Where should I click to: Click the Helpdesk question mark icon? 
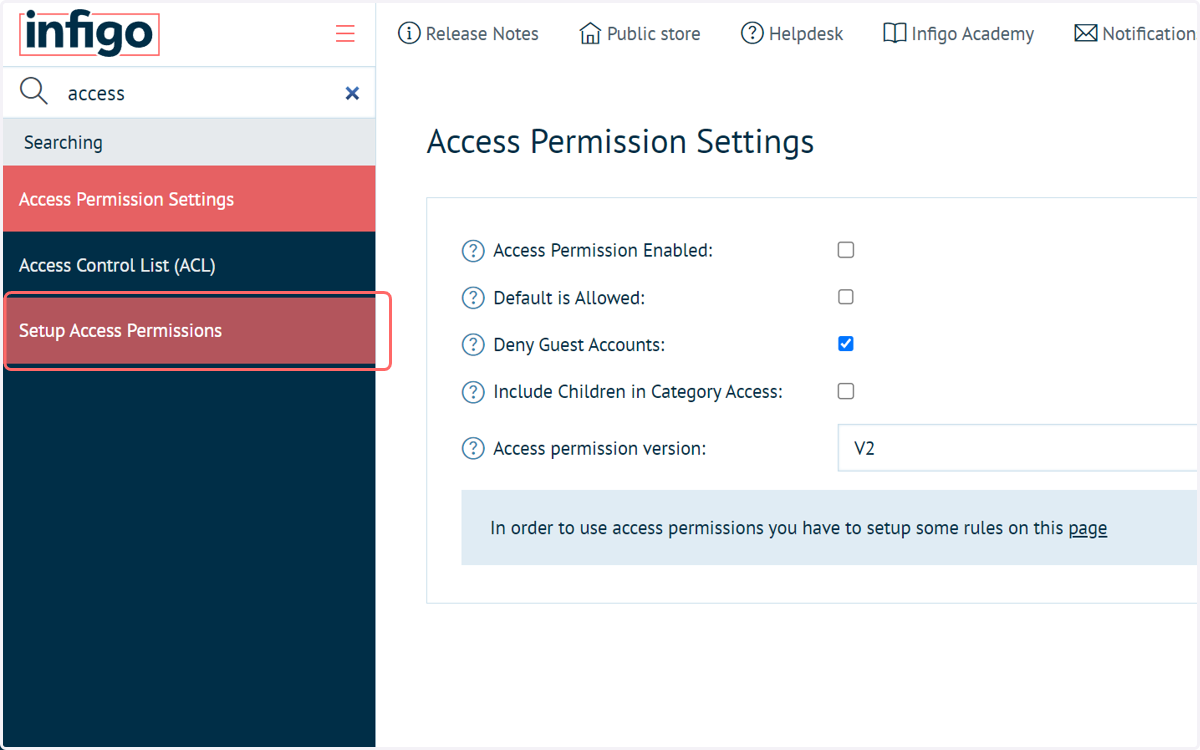[752, 34]
